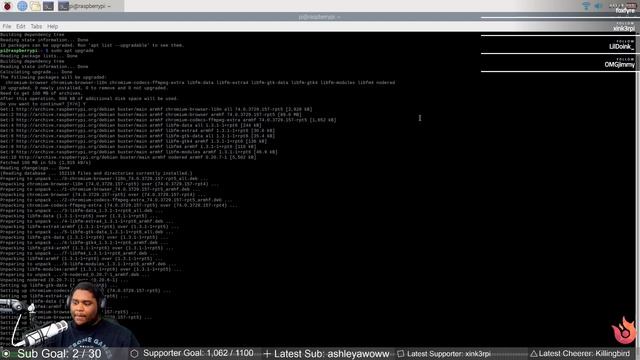Click the 'Fetched 100 MB' line
Viewport: 640px width, 360px height.
click(46, 162)
